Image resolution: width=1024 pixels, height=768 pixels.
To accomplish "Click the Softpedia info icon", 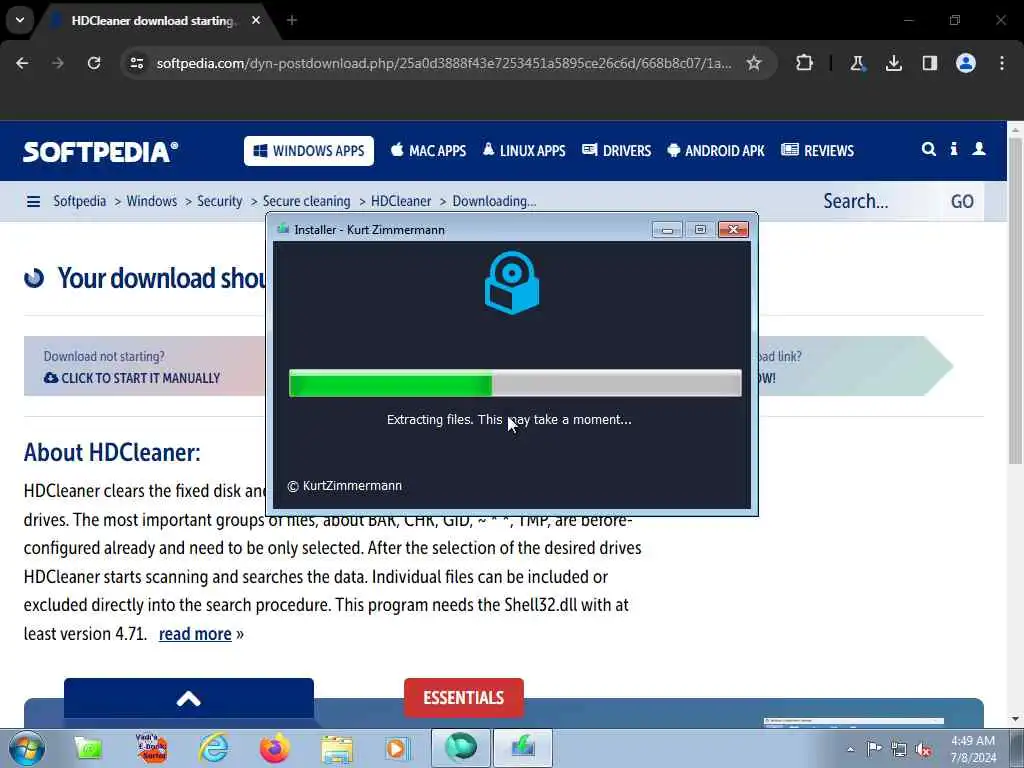I will pos(954,150).
